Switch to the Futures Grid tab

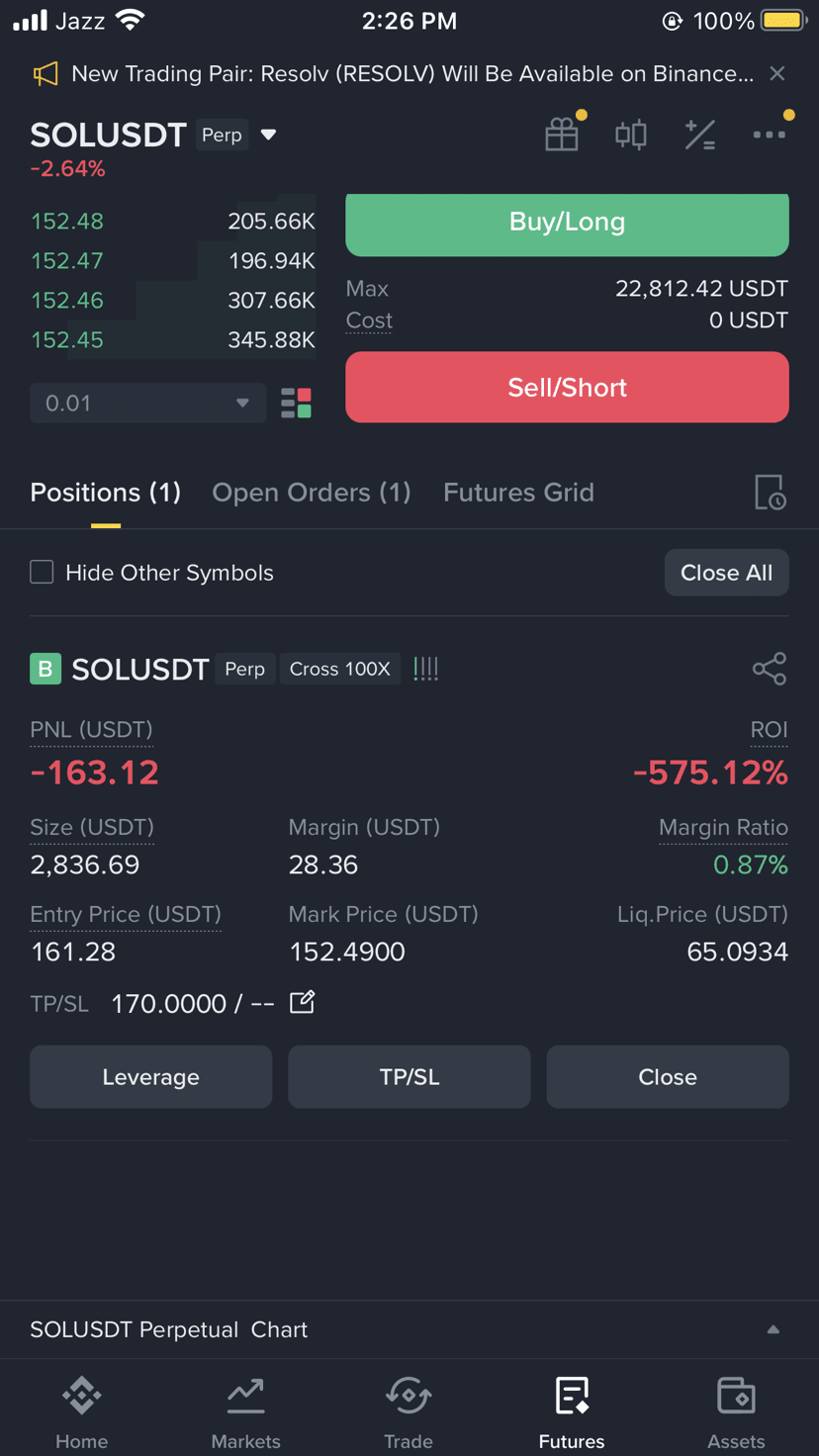click(x=518, y=493)
